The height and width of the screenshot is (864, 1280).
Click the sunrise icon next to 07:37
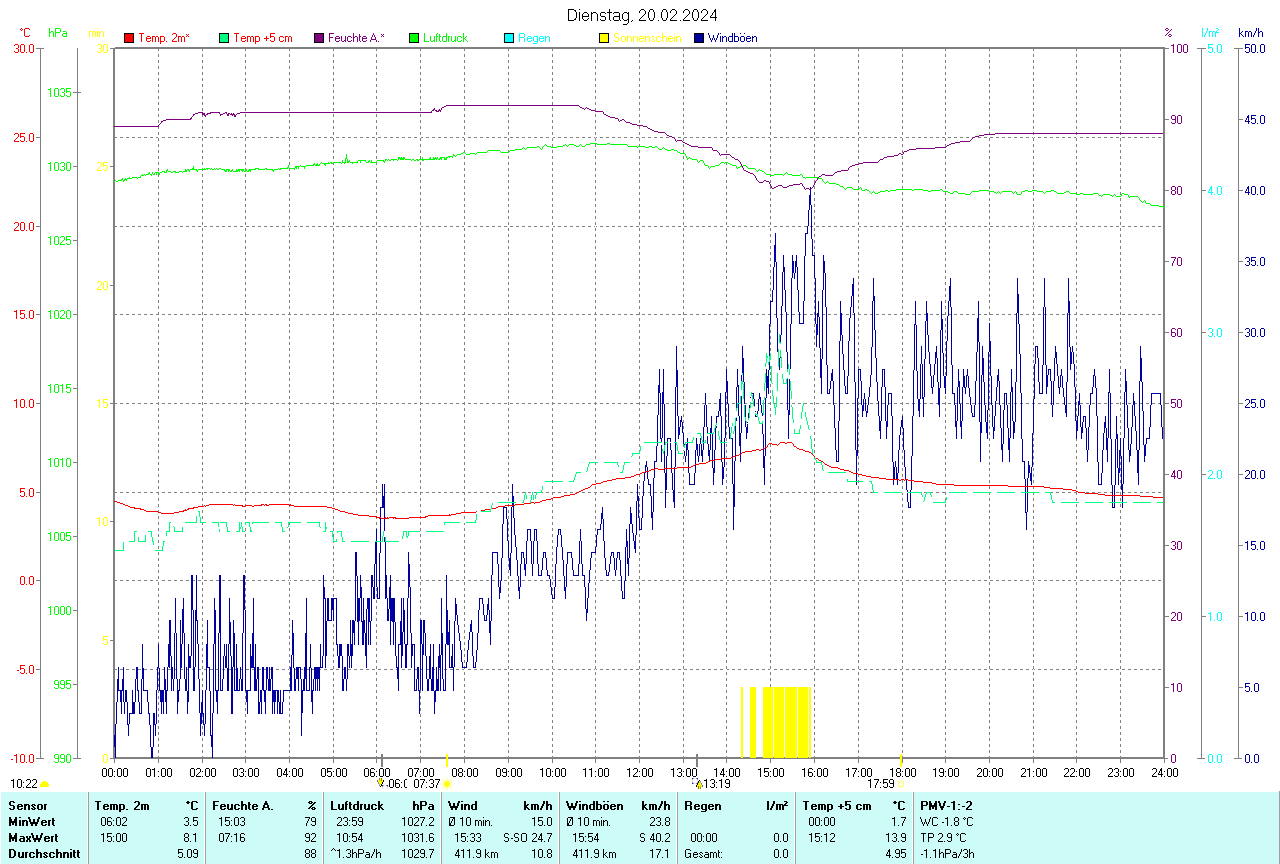[447, 784]
